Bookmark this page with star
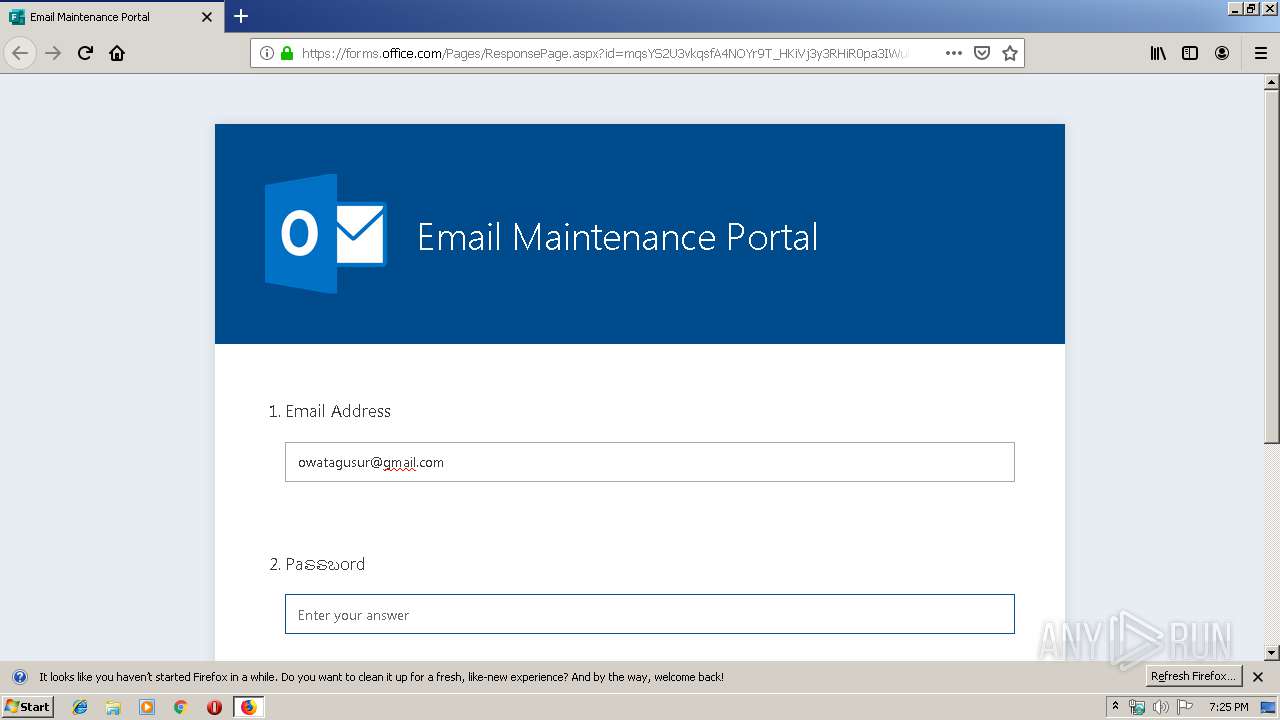1280x720 pixels. (1010, 53)
